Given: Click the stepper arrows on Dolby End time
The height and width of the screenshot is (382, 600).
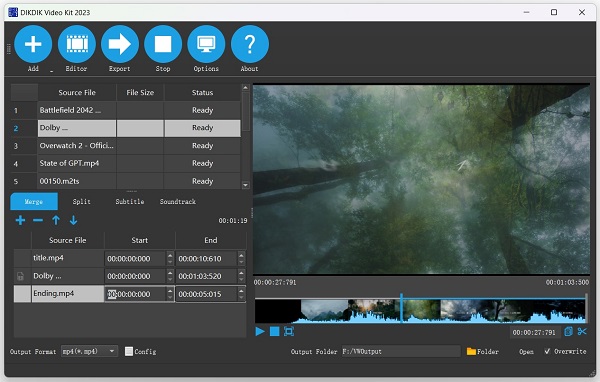Looking at the screenshot, I should (x=241, y=276).
